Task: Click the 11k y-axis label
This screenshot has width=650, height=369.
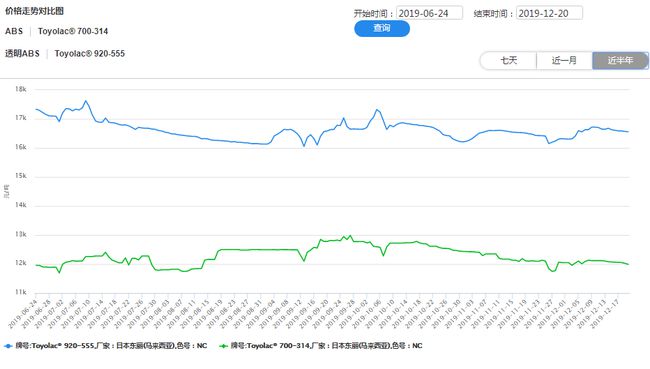Action: point(21,292)
